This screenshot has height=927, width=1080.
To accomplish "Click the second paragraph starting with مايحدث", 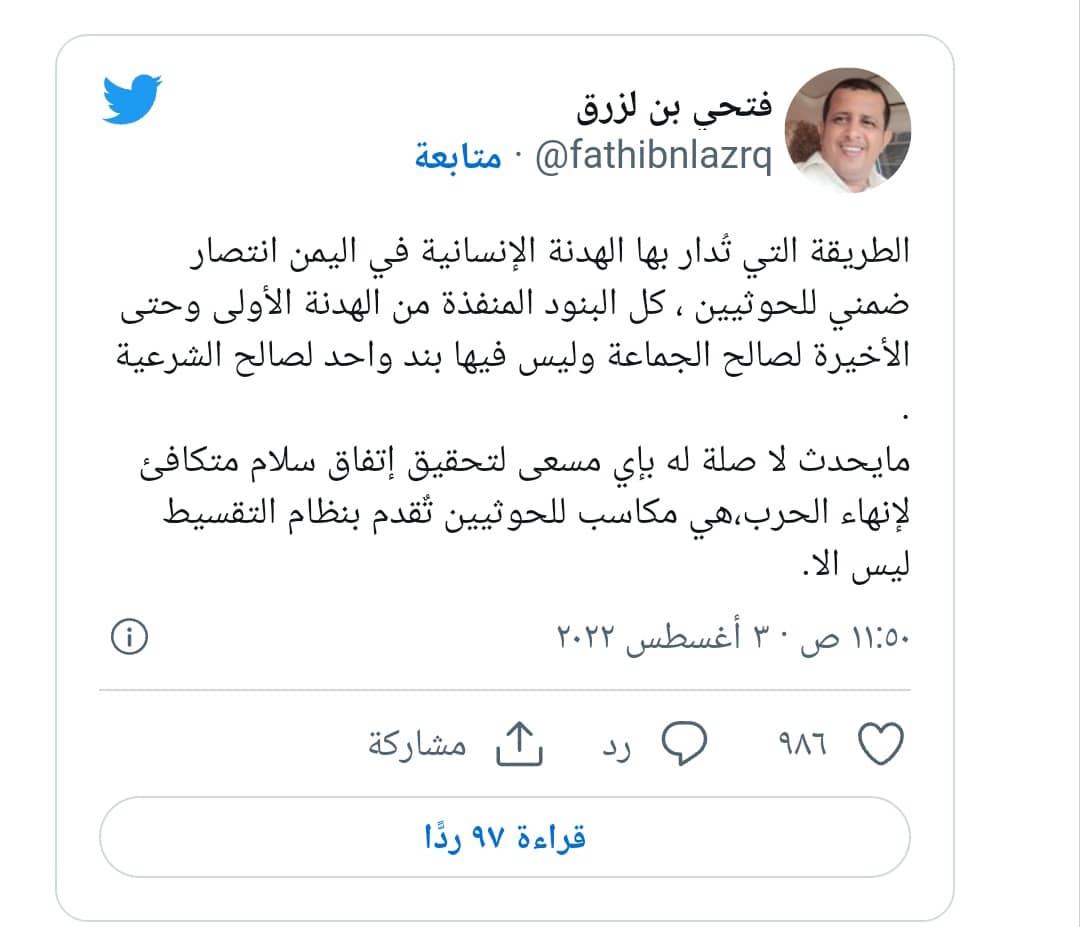I will coord(525,512).
